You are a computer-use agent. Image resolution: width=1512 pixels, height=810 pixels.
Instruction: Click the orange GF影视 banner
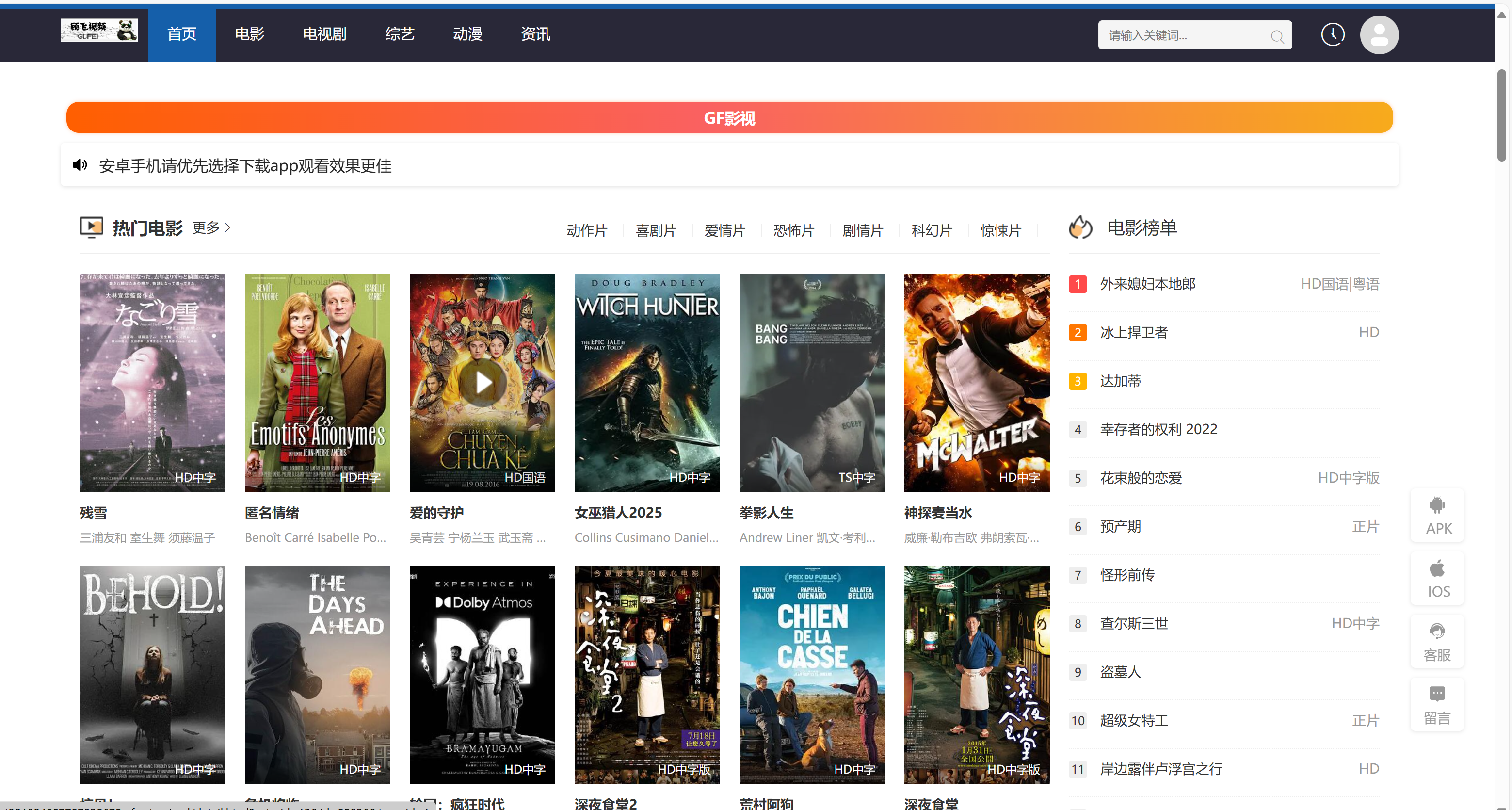[729, 117]
